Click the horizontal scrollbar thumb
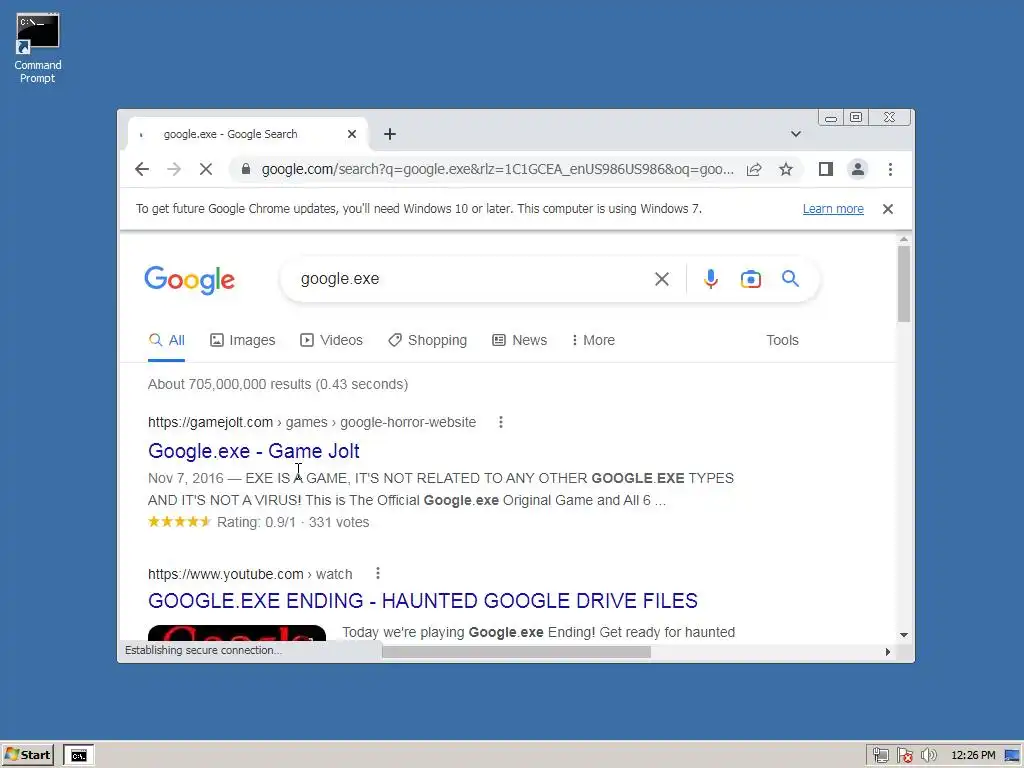This screenshot has height=768, width=1024. click(516, 652)
